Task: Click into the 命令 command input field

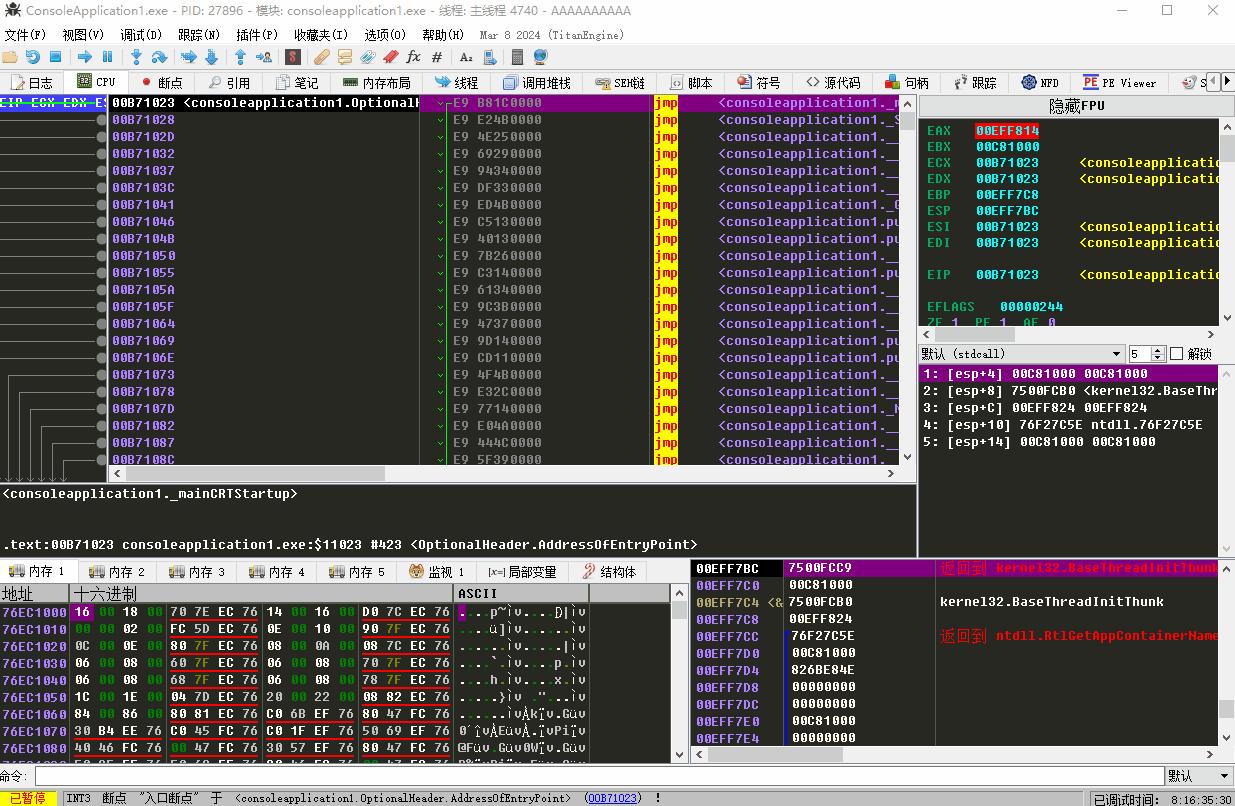Action: (x=600, y=776)
